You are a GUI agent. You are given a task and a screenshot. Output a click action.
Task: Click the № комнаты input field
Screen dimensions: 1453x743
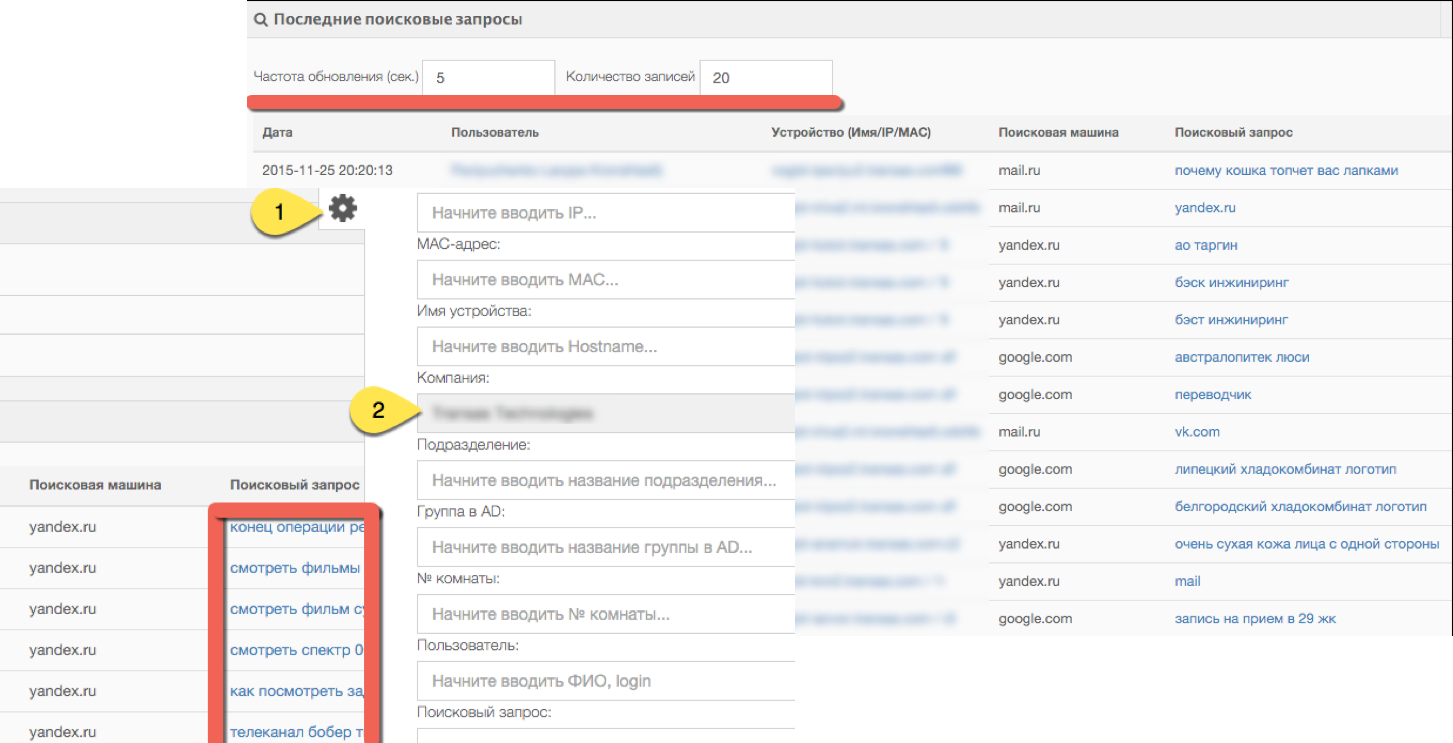[606, 614]
